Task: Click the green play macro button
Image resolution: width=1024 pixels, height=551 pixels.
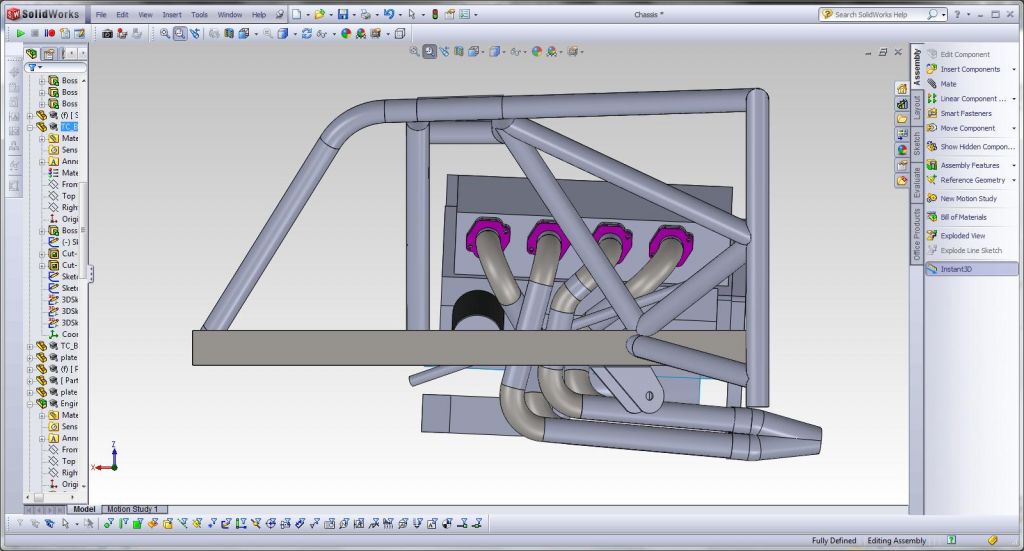Action: click(20, 33)
